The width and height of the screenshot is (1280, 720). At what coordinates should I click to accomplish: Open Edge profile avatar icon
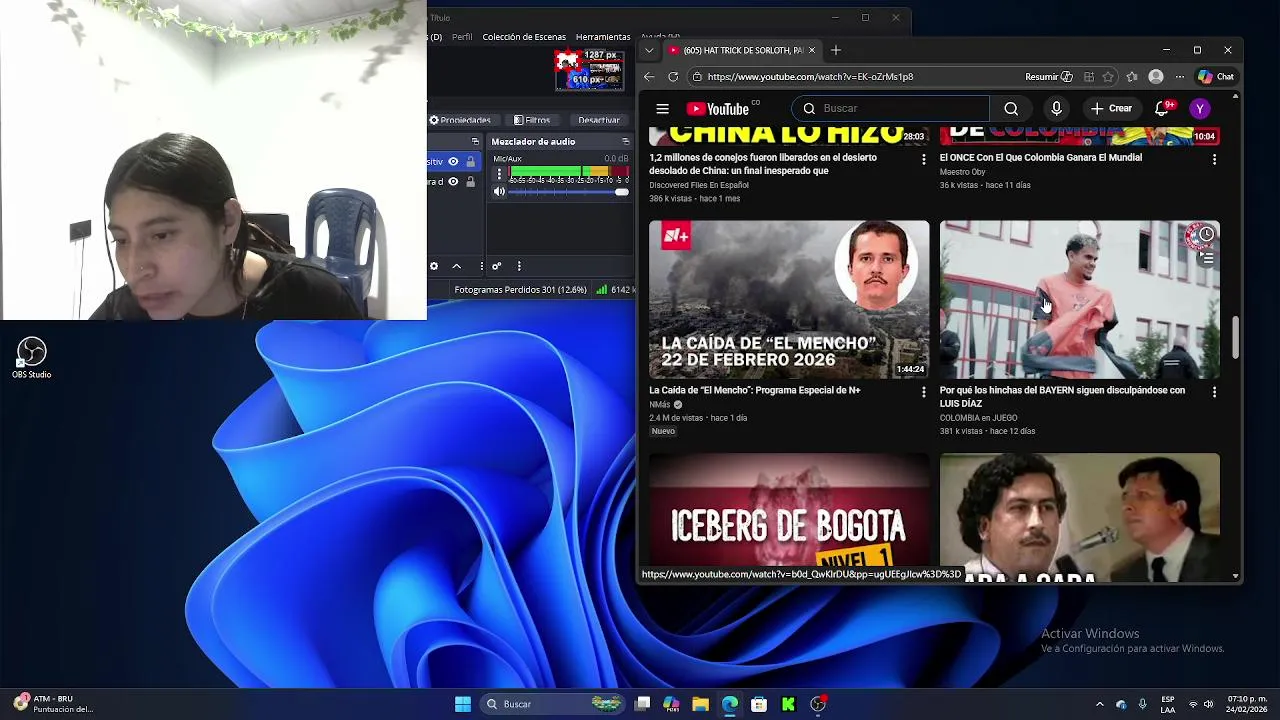tap(1156, 76)
